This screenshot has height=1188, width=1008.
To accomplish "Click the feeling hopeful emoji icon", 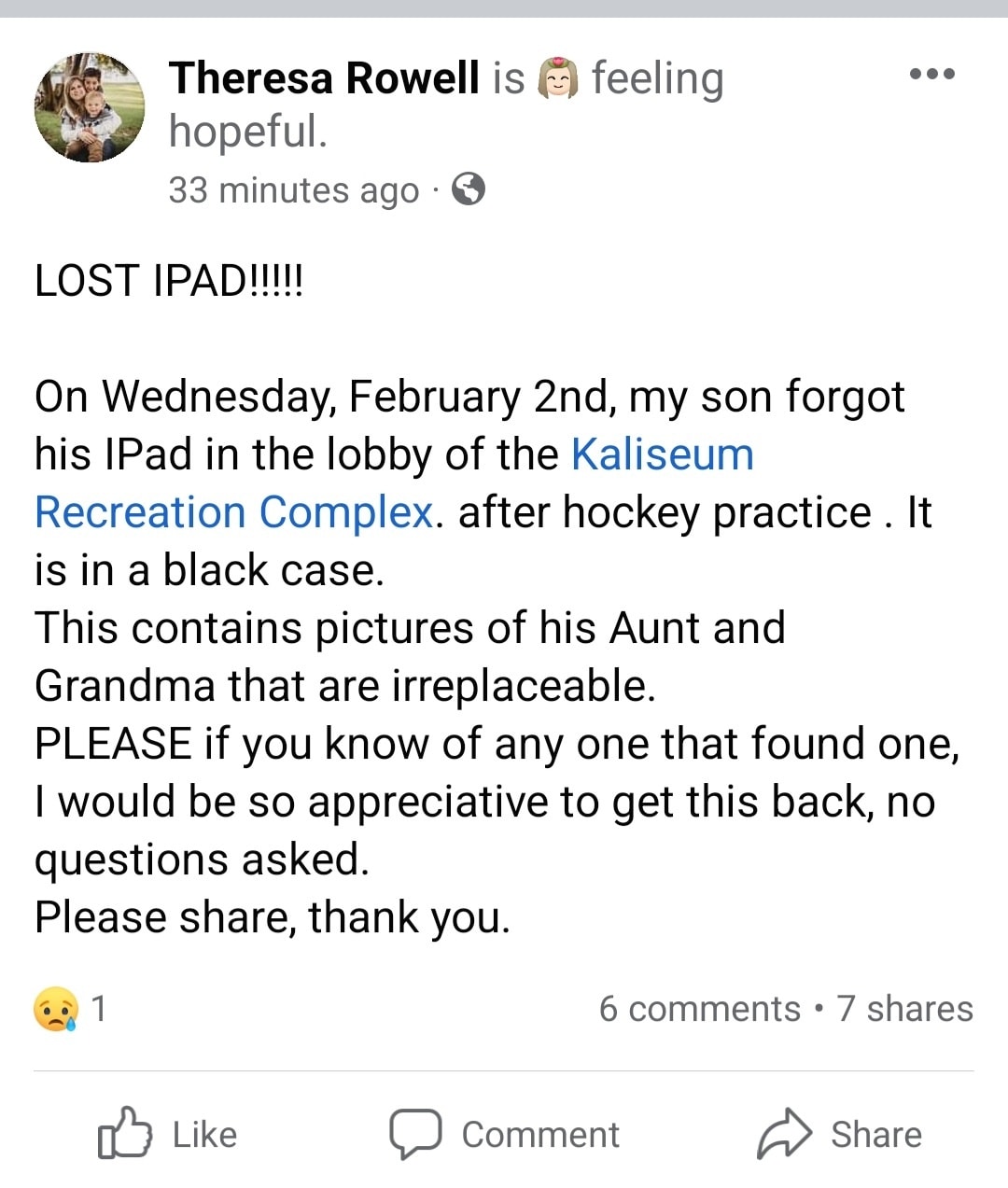I will click(558, 78).
